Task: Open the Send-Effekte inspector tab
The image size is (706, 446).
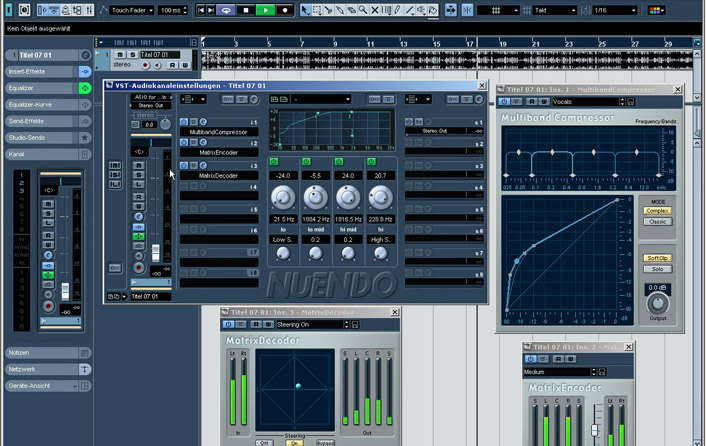Action: tap(48, 121)
